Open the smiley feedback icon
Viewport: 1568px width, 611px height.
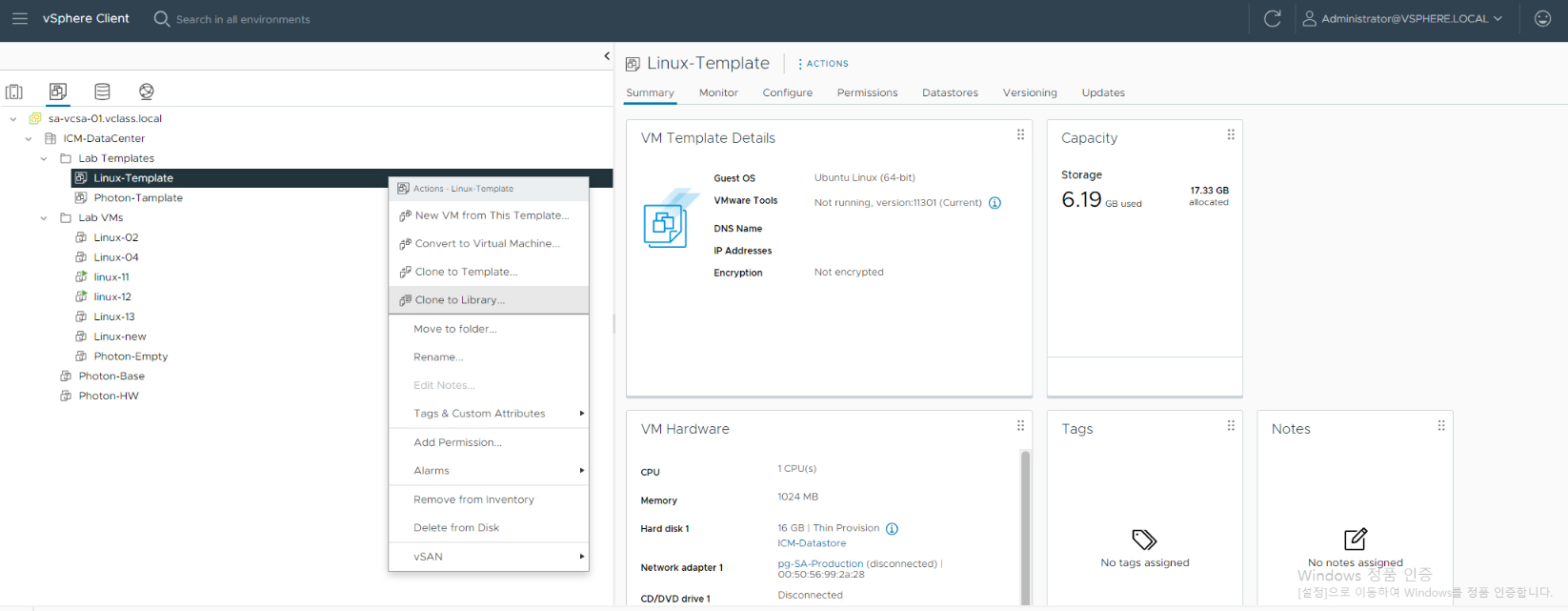click(1542, 19)
